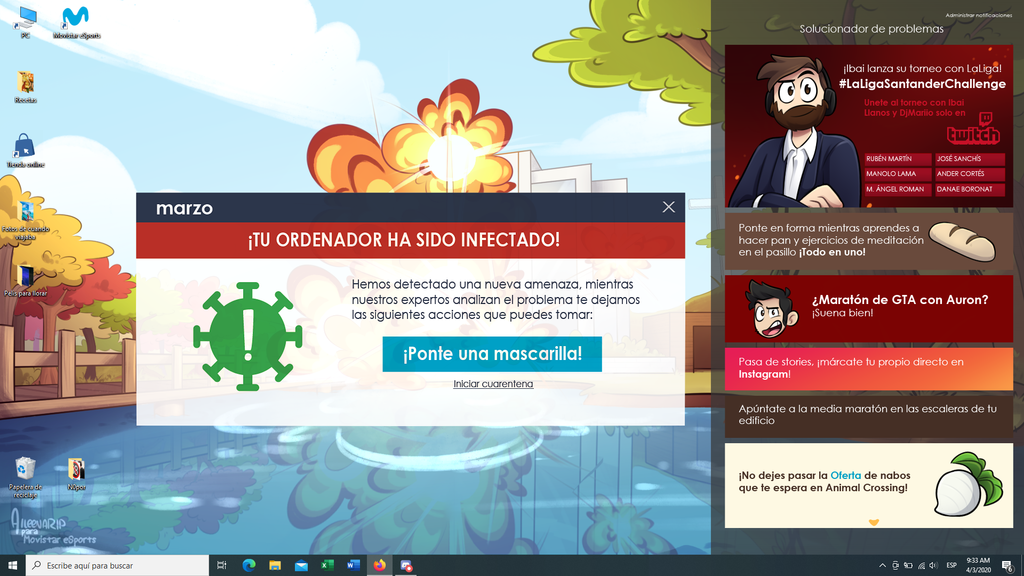Image resolution: width=1024 pixels, height=576 pixels.
Task: Check the battery tray icon
Action: pyautogui.click(x=908, y=566)
